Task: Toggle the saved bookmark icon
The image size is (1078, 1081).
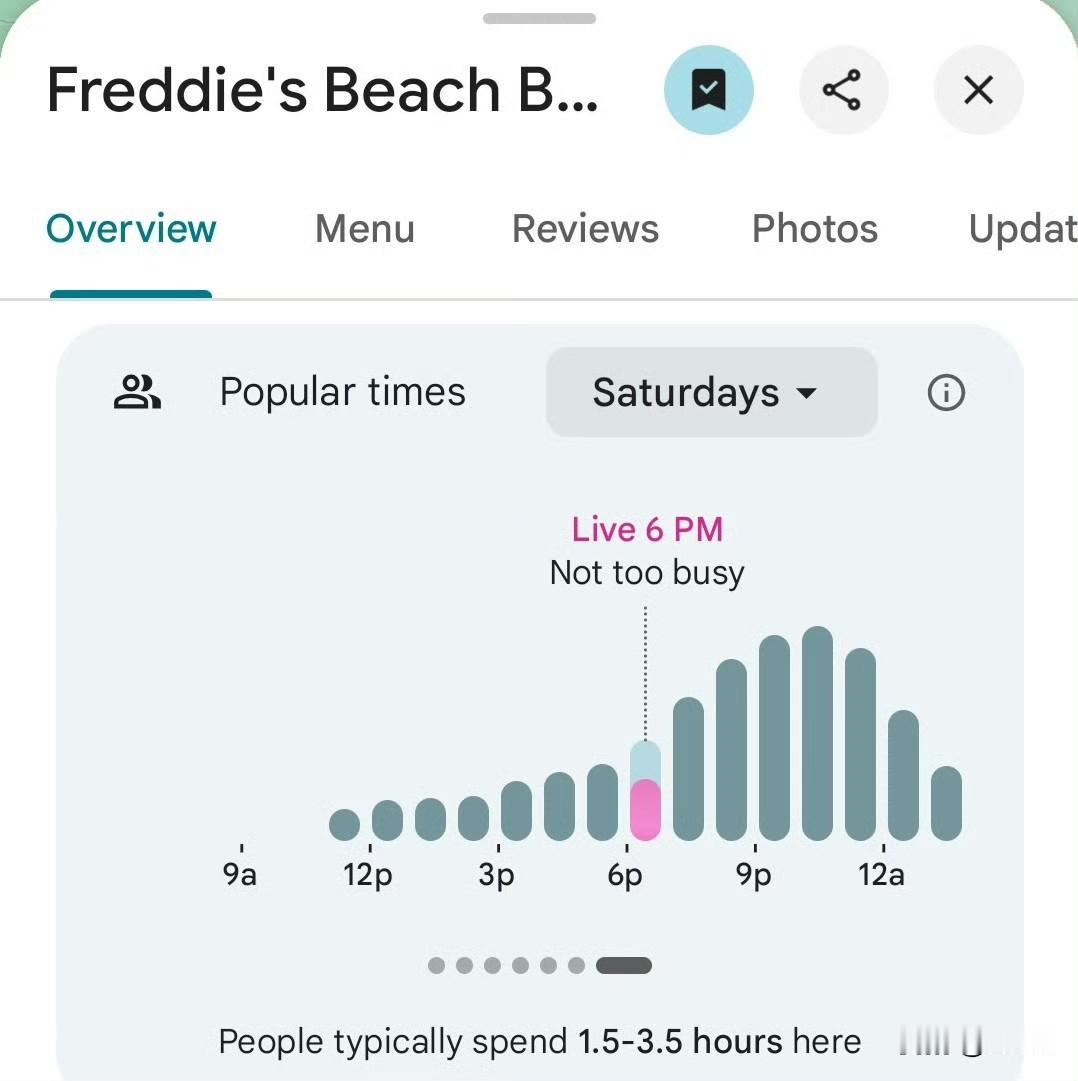Action: [708, 91]
